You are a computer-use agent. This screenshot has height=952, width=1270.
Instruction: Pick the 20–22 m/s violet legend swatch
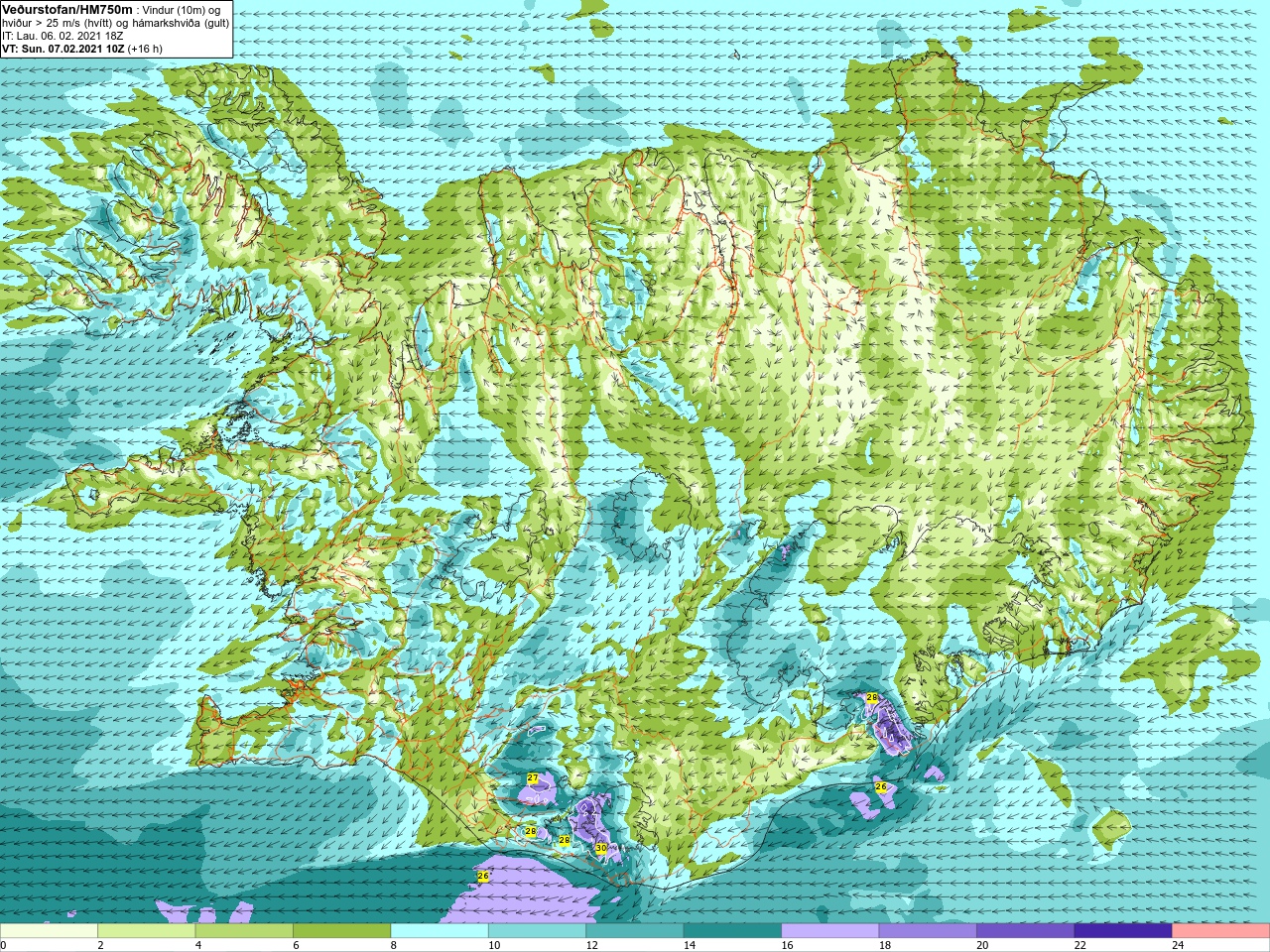point(1026,931)
